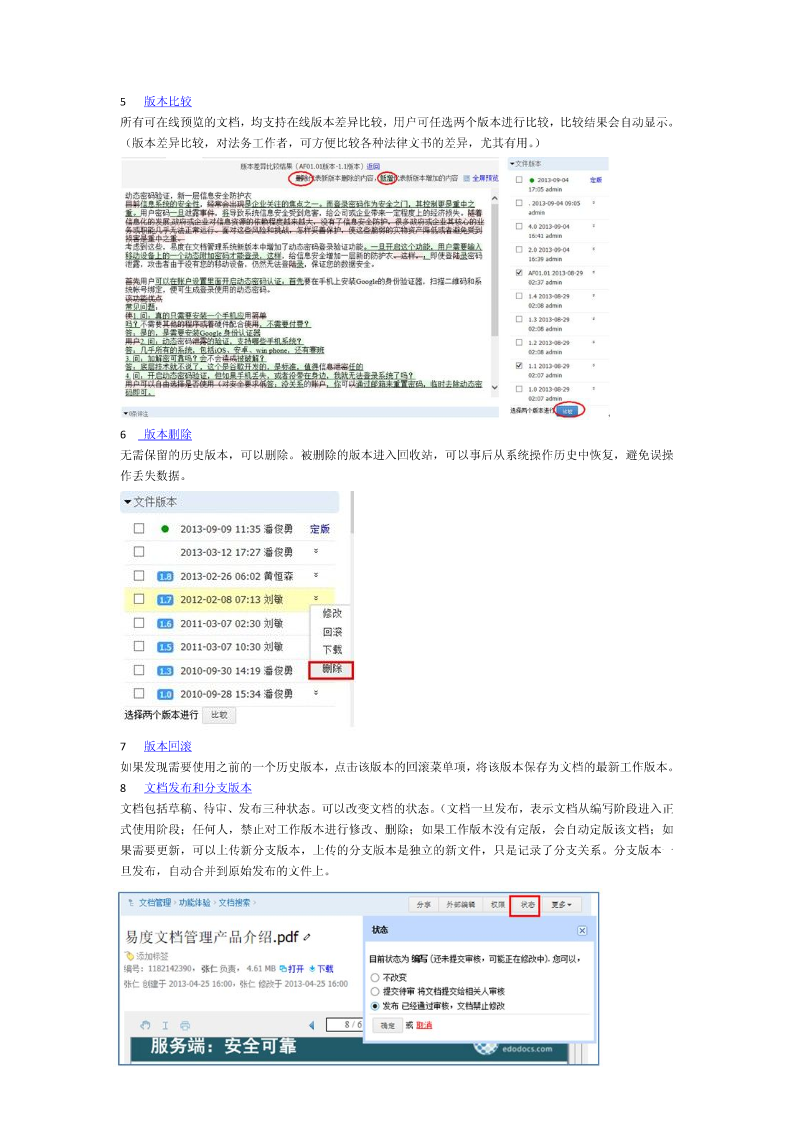Click the 取消 link in 状态 dialog
Viewport: 794px width, 1123px height.
click(x=424, y=1025)
